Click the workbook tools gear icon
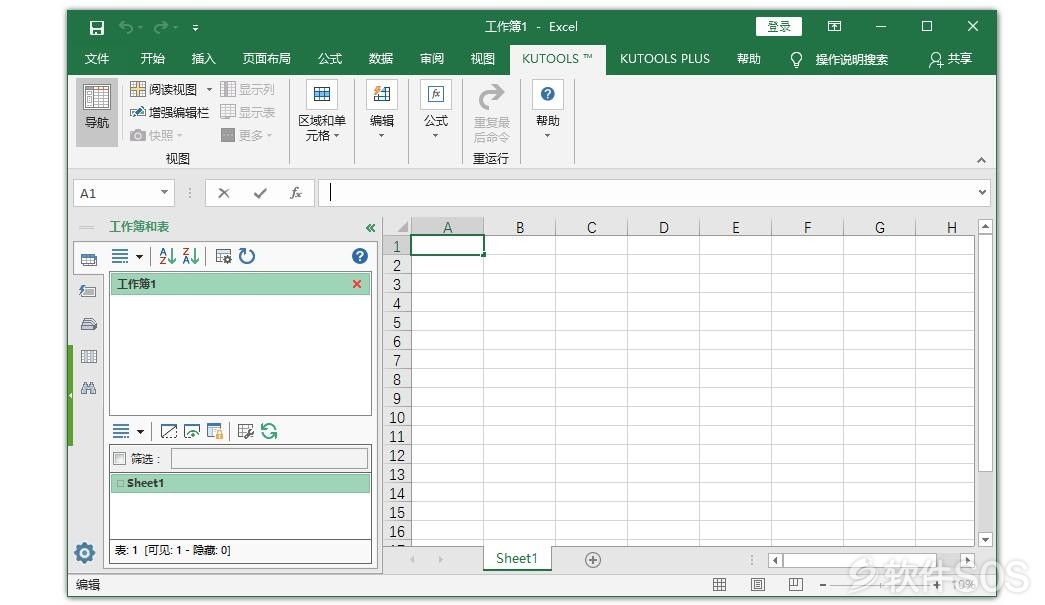 223,257
